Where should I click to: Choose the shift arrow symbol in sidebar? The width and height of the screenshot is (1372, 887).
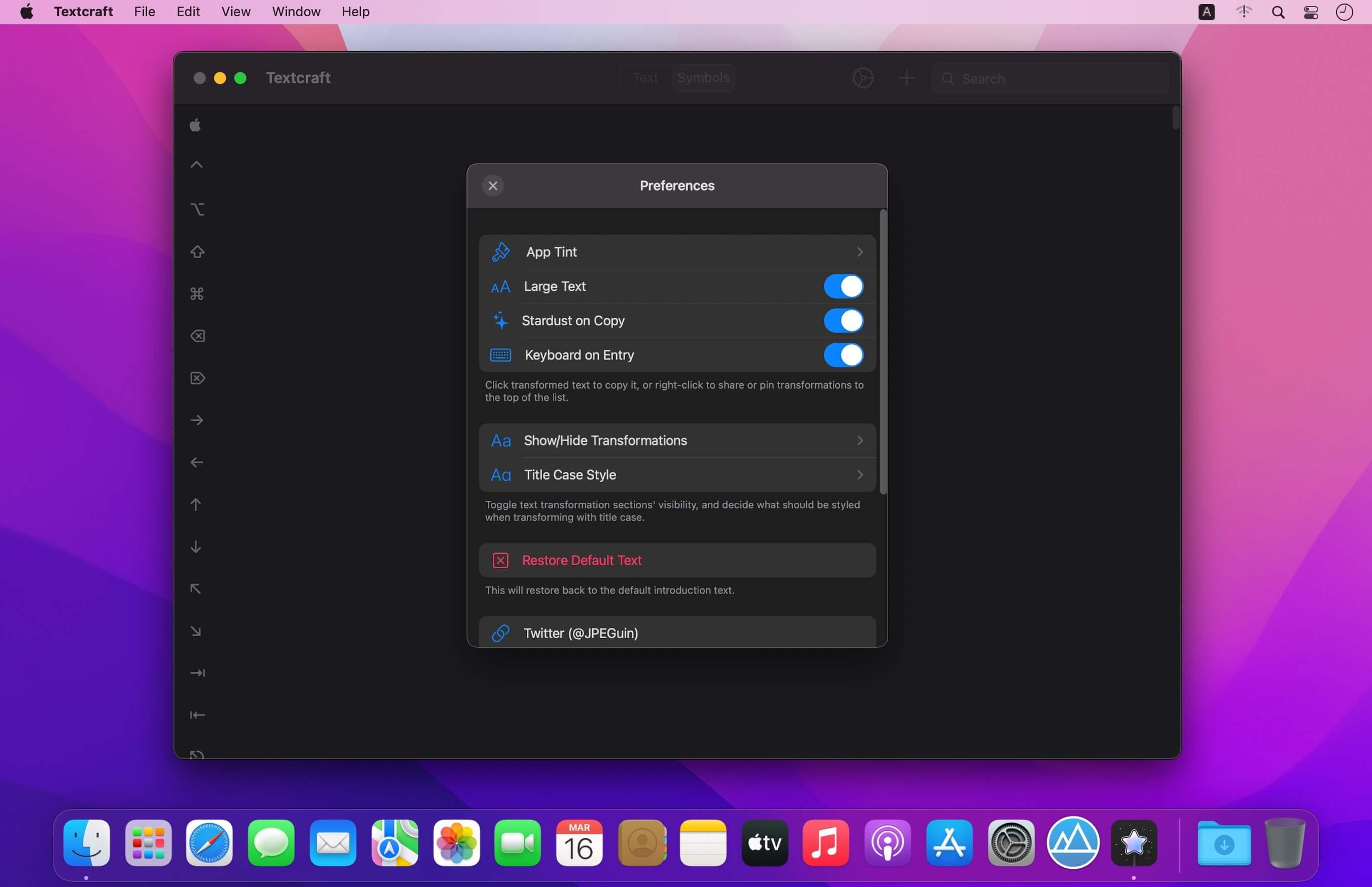pos(197,252)
